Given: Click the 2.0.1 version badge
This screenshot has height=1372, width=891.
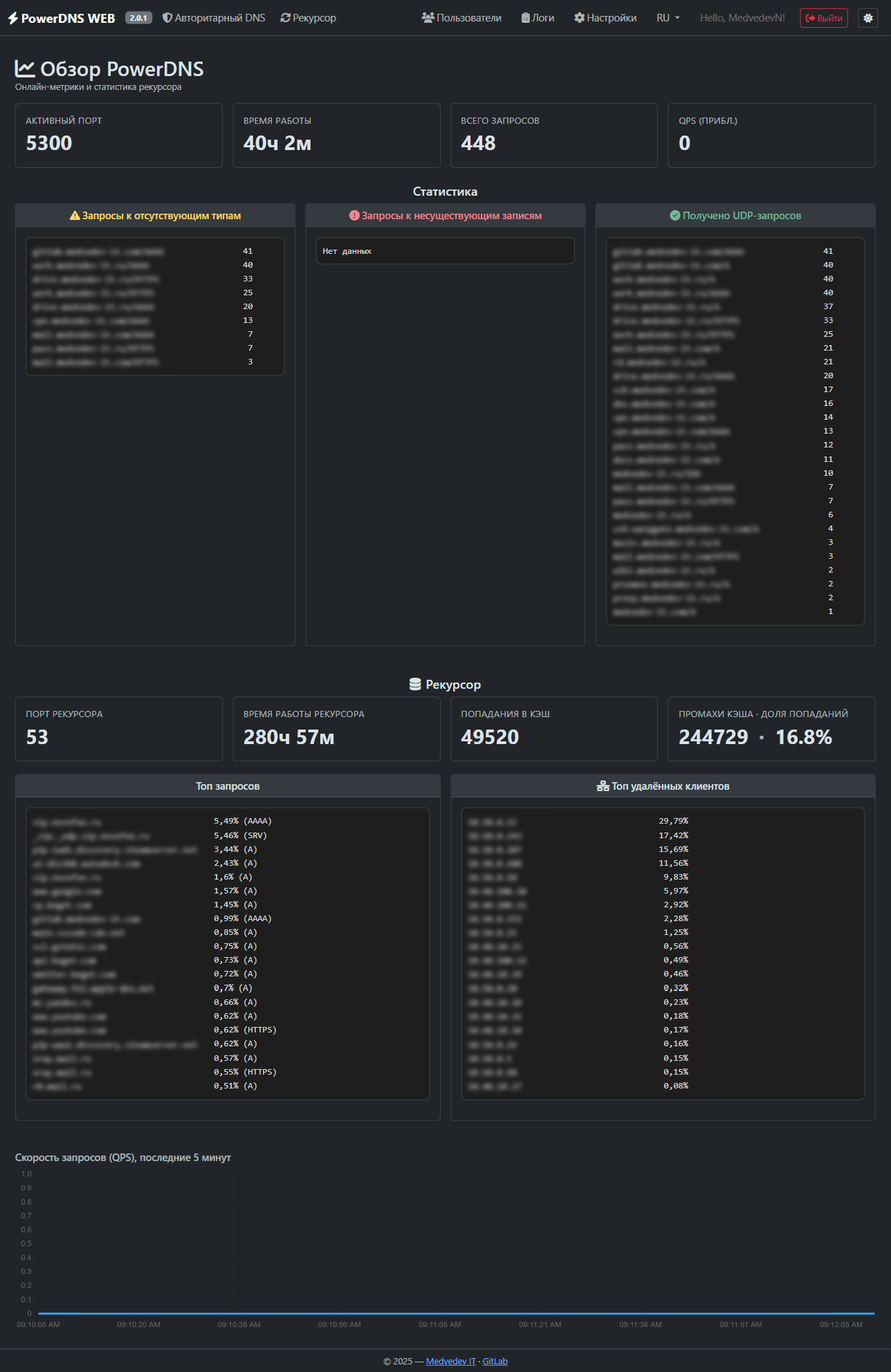Looking at the screenshot, I should click(138, 18).
